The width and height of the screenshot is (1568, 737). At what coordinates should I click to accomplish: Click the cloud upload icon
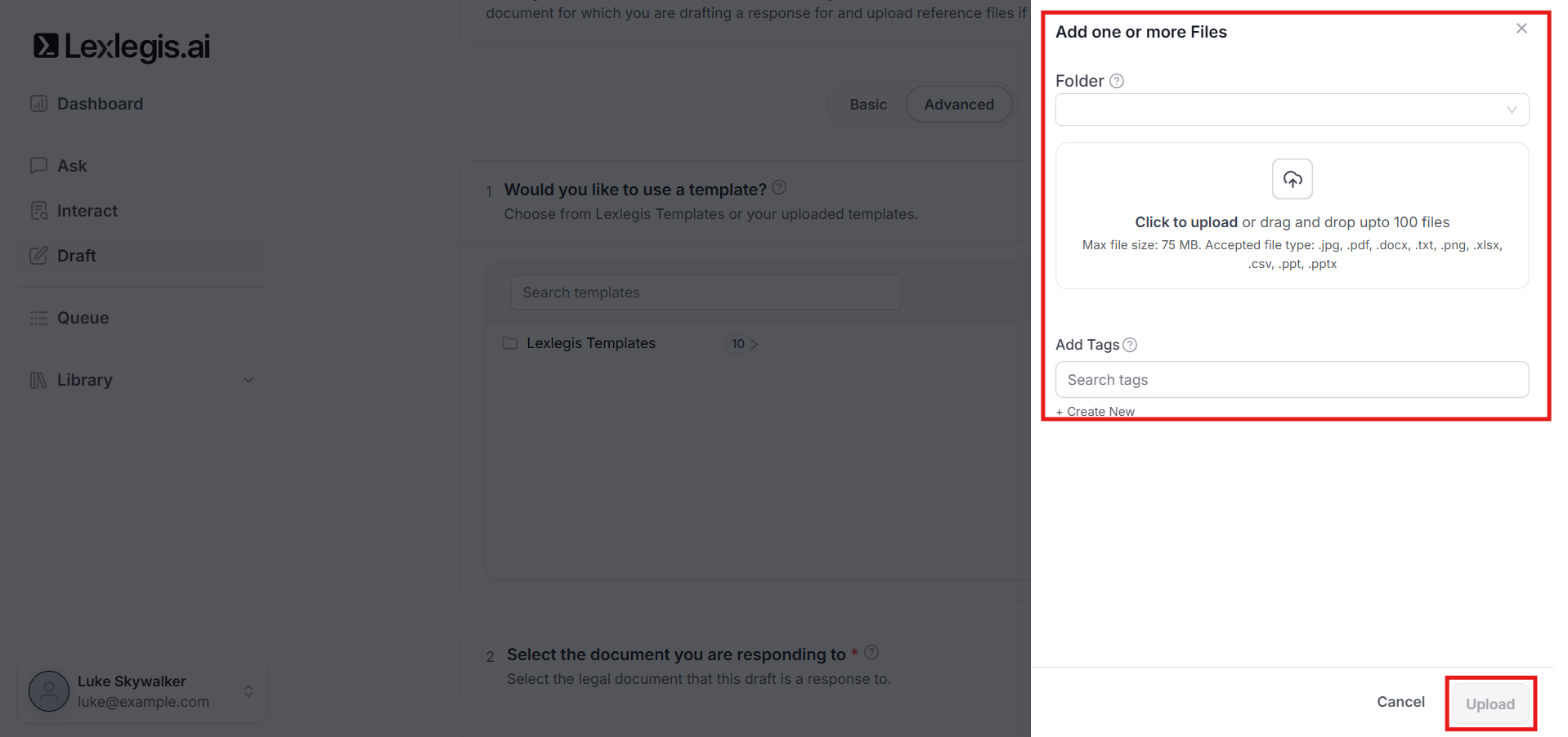(1292, 179)
